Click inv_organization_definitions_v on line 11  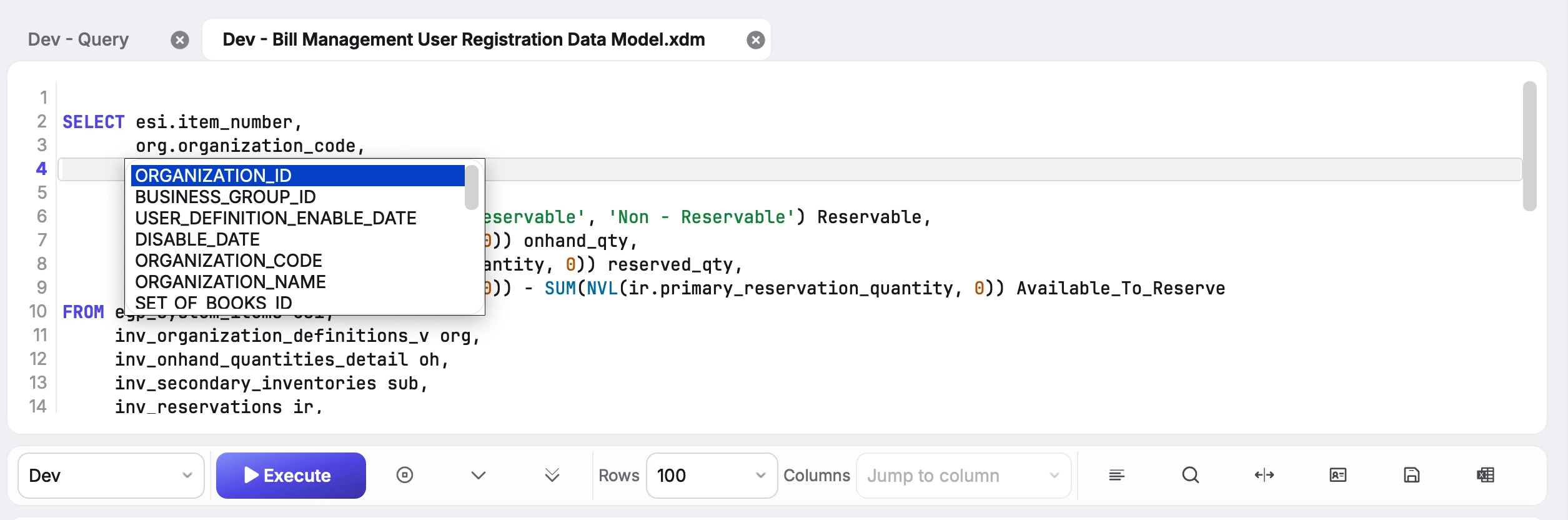[272, 336]
